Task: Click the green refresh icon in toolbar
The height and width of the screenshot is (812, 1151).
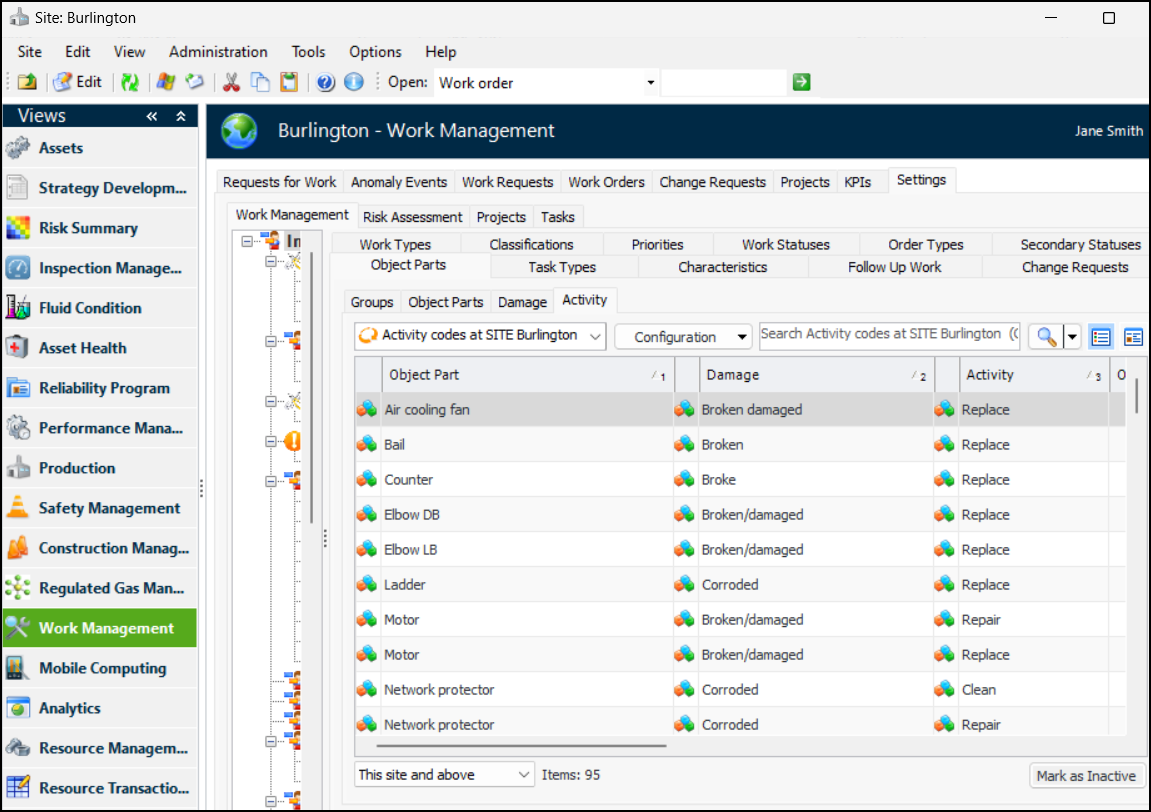Action: 130,82
